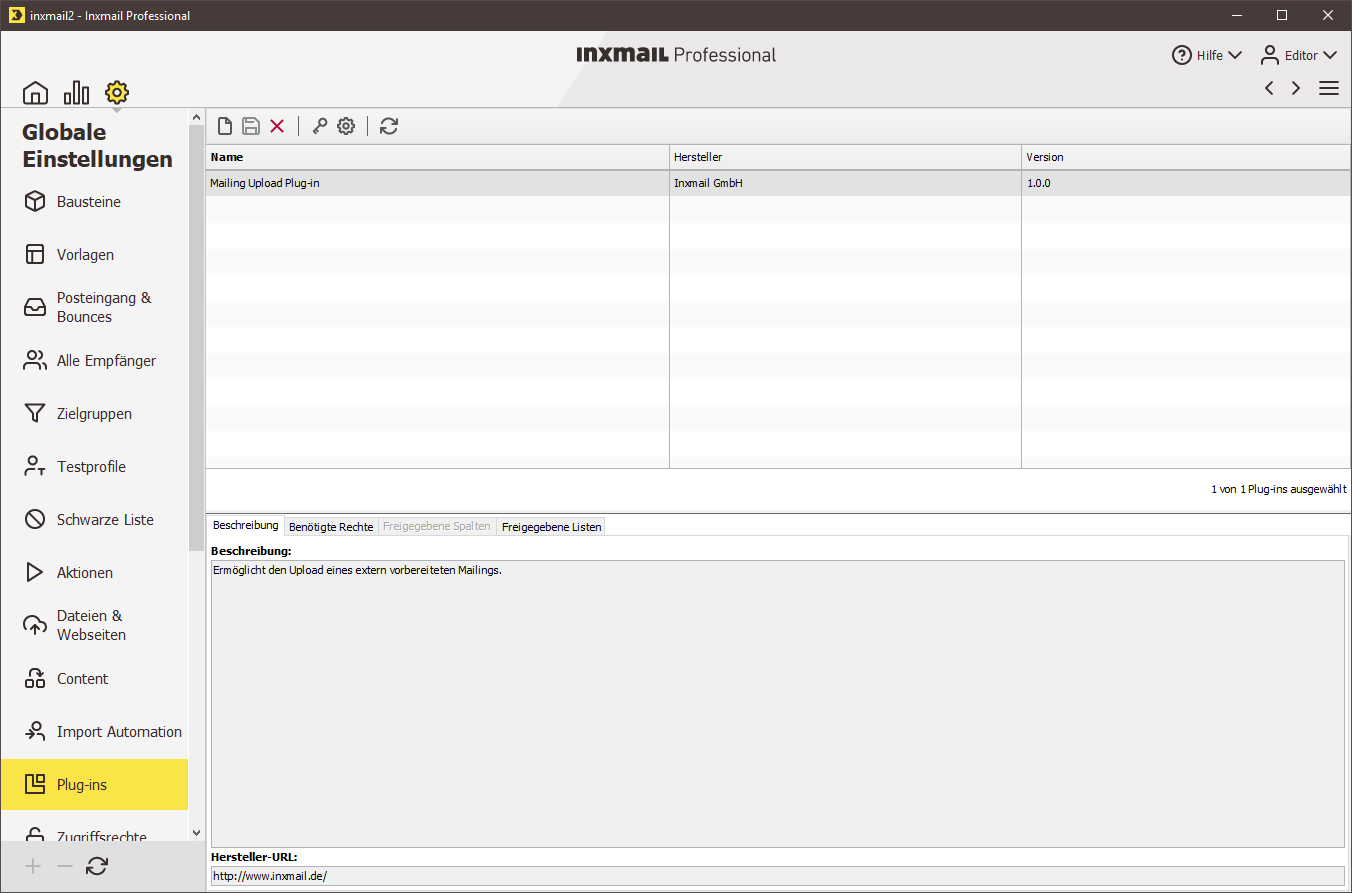Switch to the Benötigte Rechte tab
The height and width of the screenshot is (893, 1352).
click(x=331, y=527)
